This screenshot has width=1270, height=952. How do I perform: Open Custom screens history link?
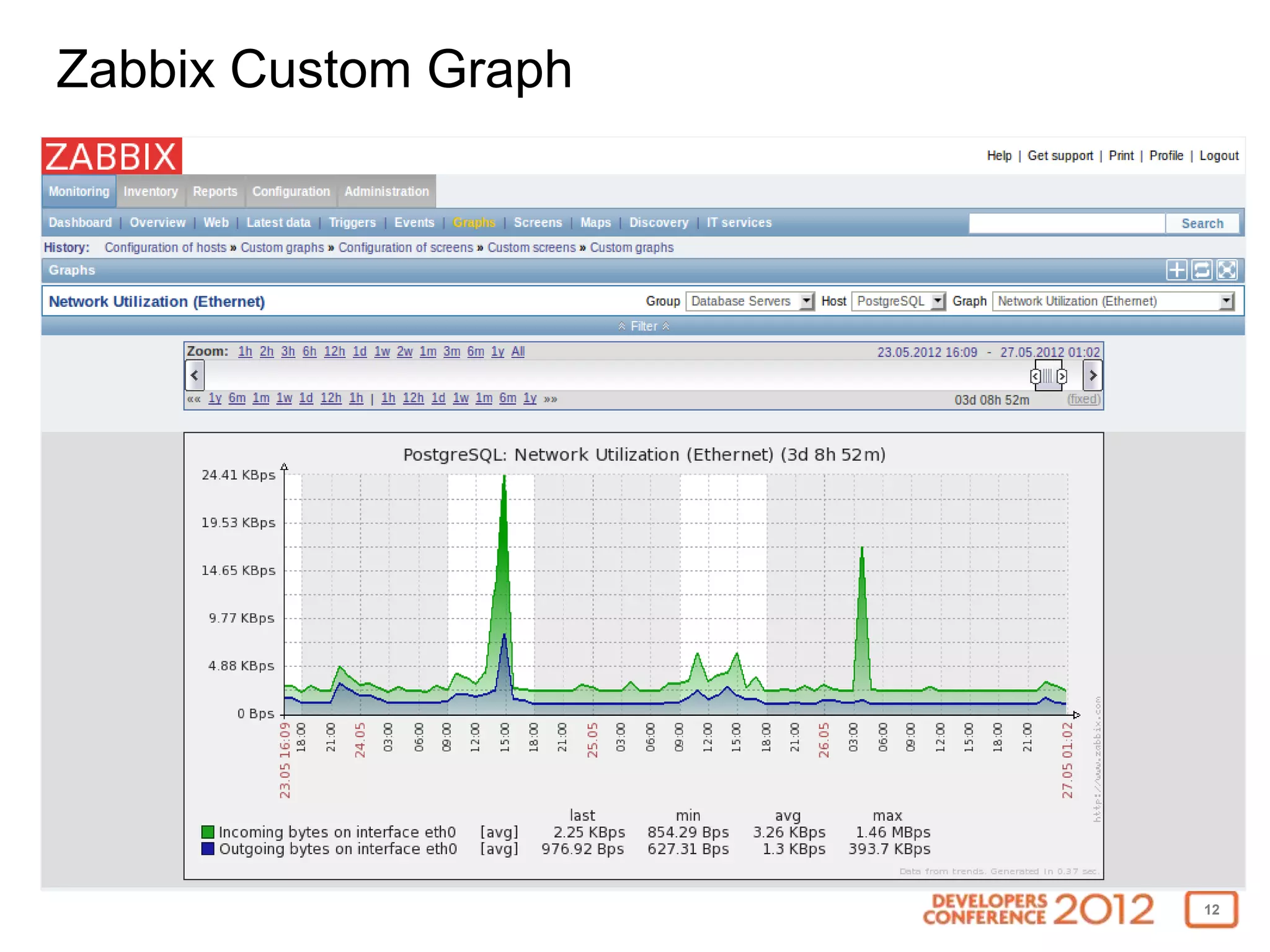531,247
